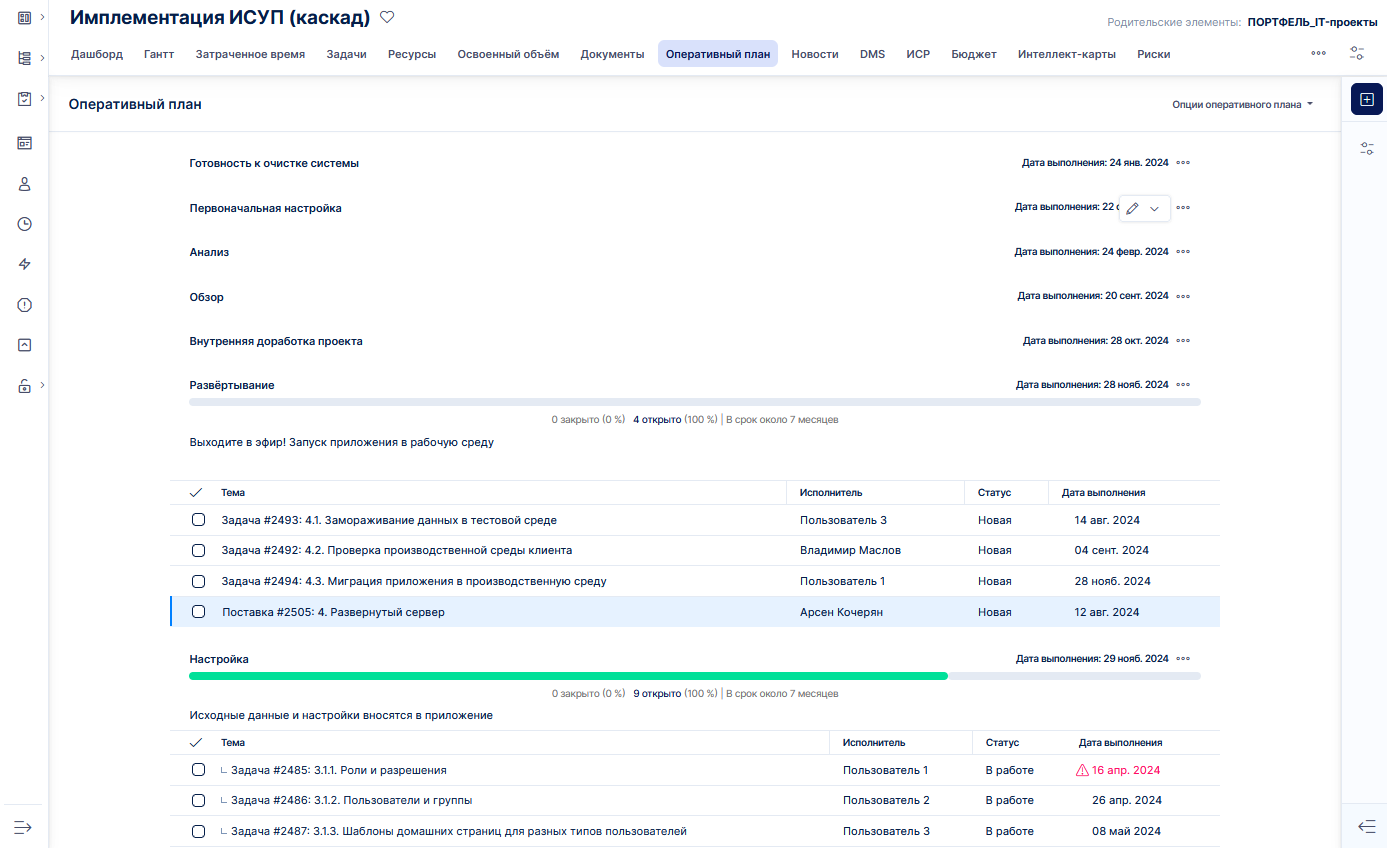Viewport: 1387px width, 848px height.
Task: Open the news card icon in left sidebar
Action: point(25,143)
